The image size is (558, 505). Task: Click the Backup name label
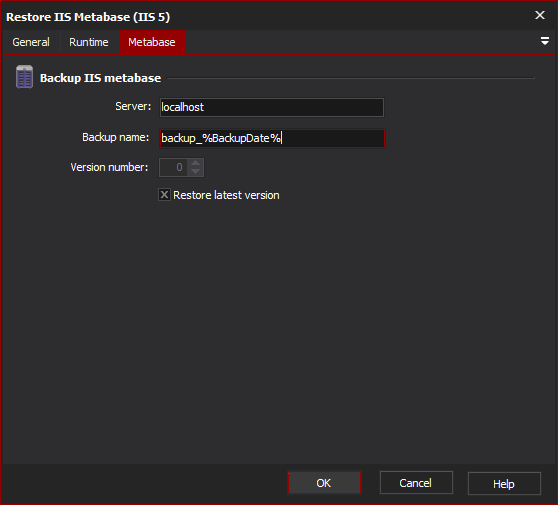pyautogui.click(x=115, y=137)
